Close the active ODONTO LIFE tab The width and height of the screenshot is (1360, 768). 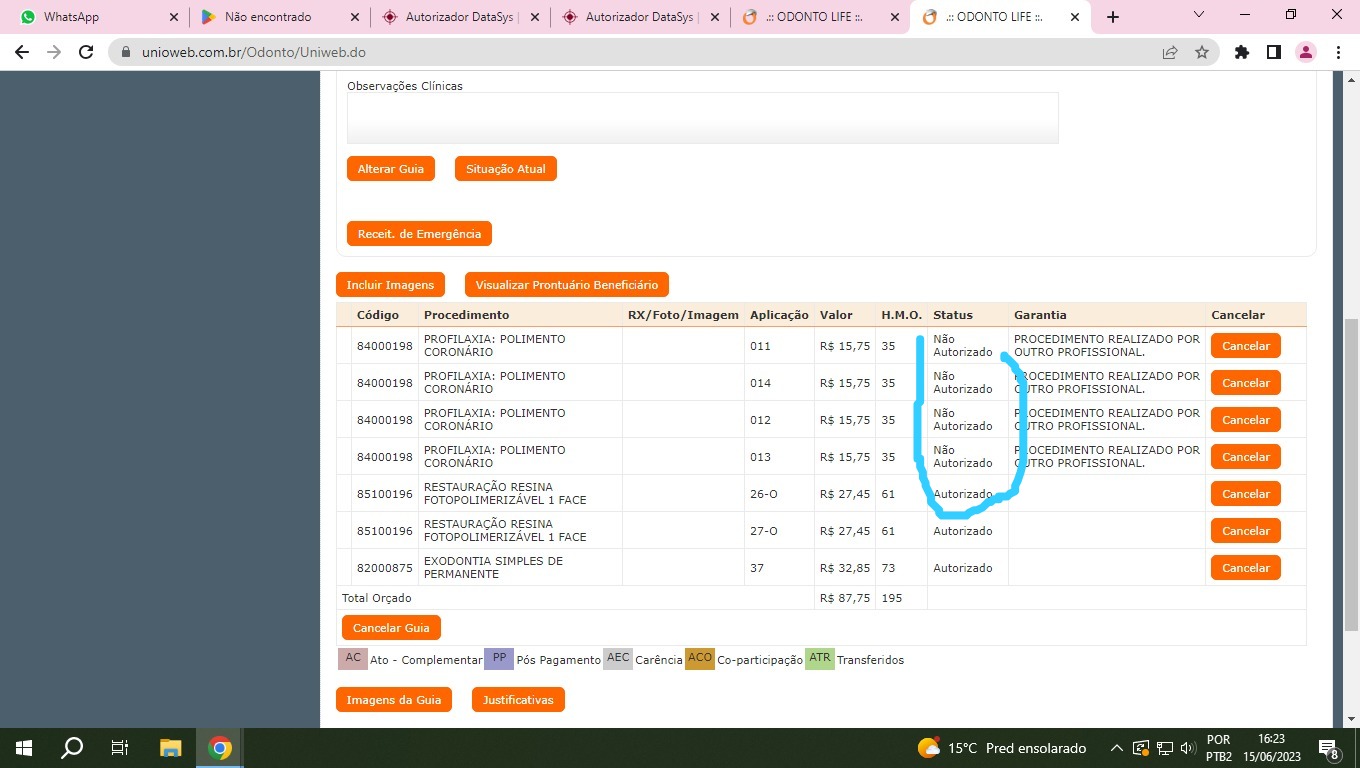coord(1075,17)
